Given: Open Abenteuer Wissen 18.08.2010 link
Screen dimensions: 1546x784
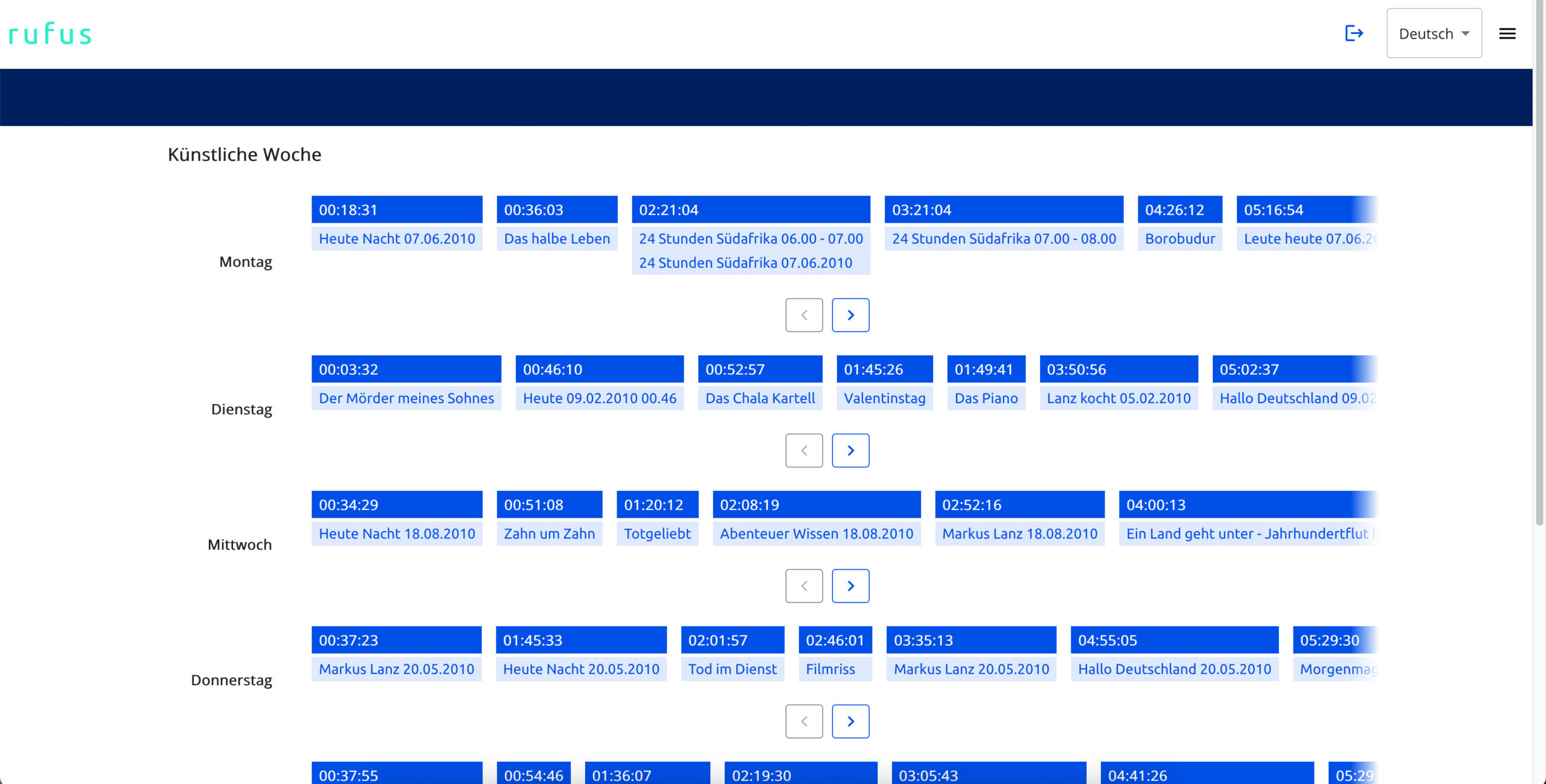Looking at the screenshot, I should (x=816, y=534).
